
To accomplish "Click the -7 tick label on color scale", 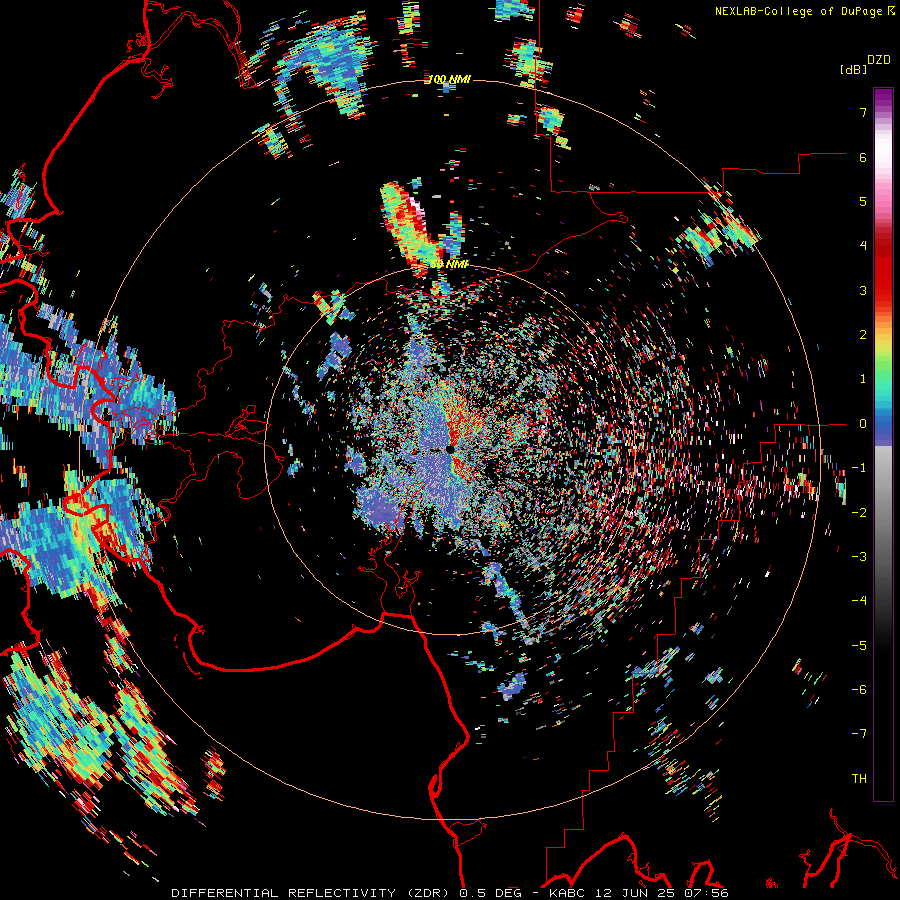I will pyautogui.click(x=859, y=734).
